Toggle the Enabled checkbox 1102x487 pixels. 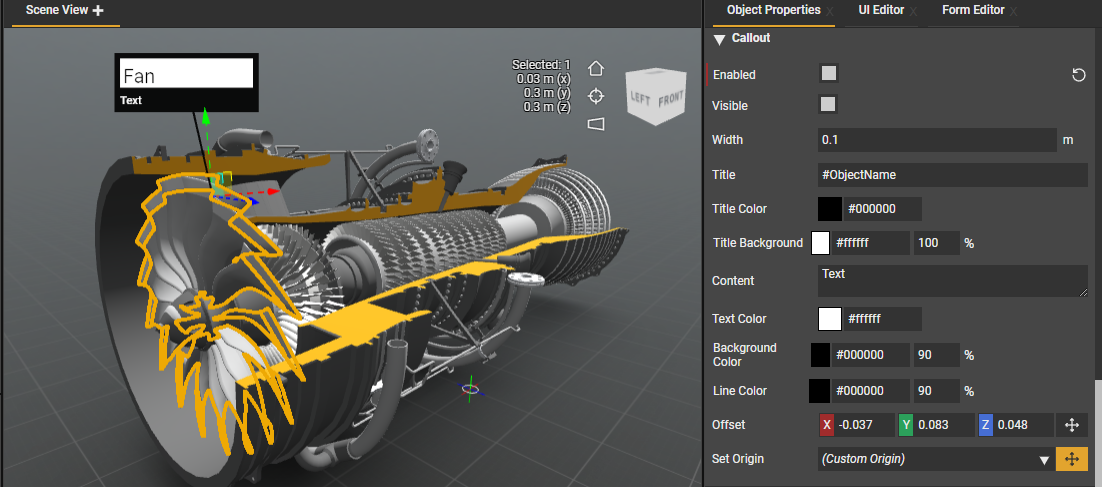tap(828, 73)
